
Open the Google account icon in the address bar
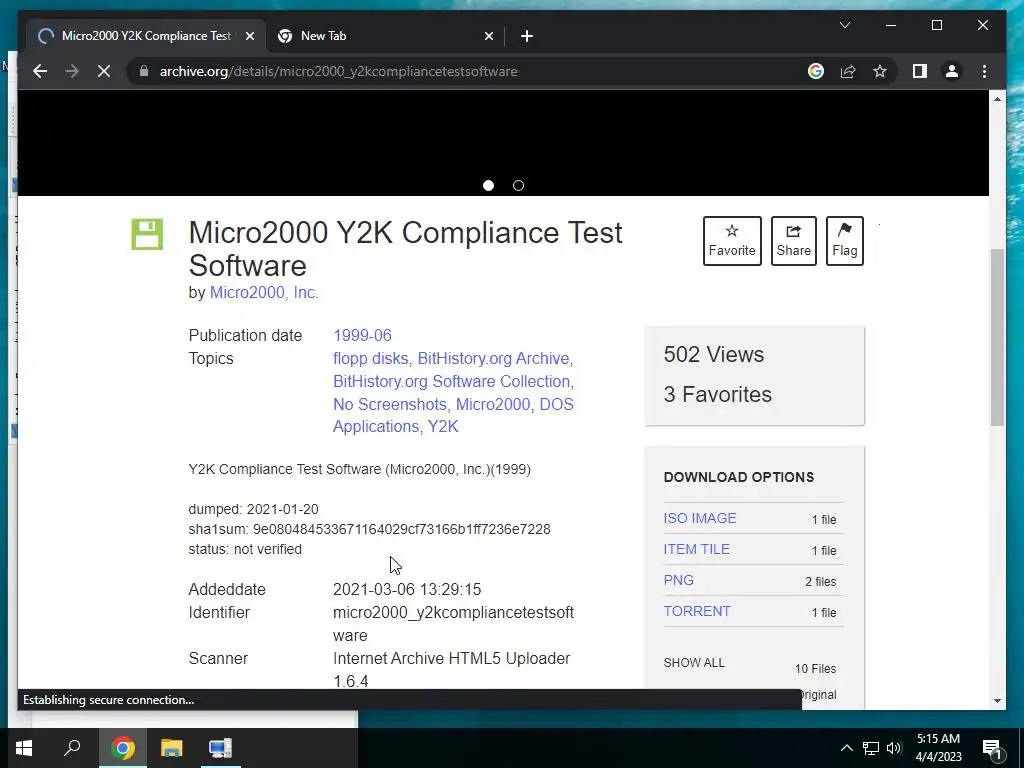coord(816,71)
